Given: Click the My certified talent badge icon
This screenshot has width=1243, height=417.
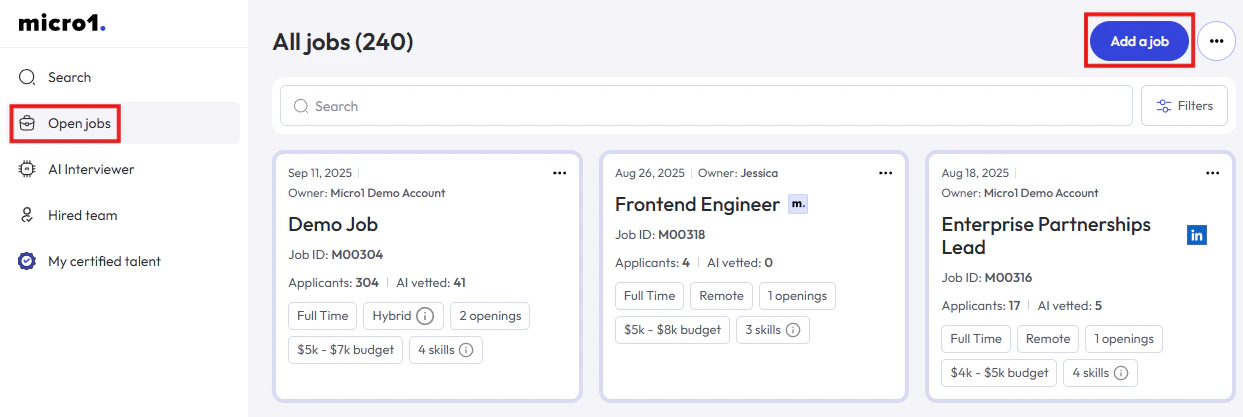Looking at the screenshot, I should point(27,261).
